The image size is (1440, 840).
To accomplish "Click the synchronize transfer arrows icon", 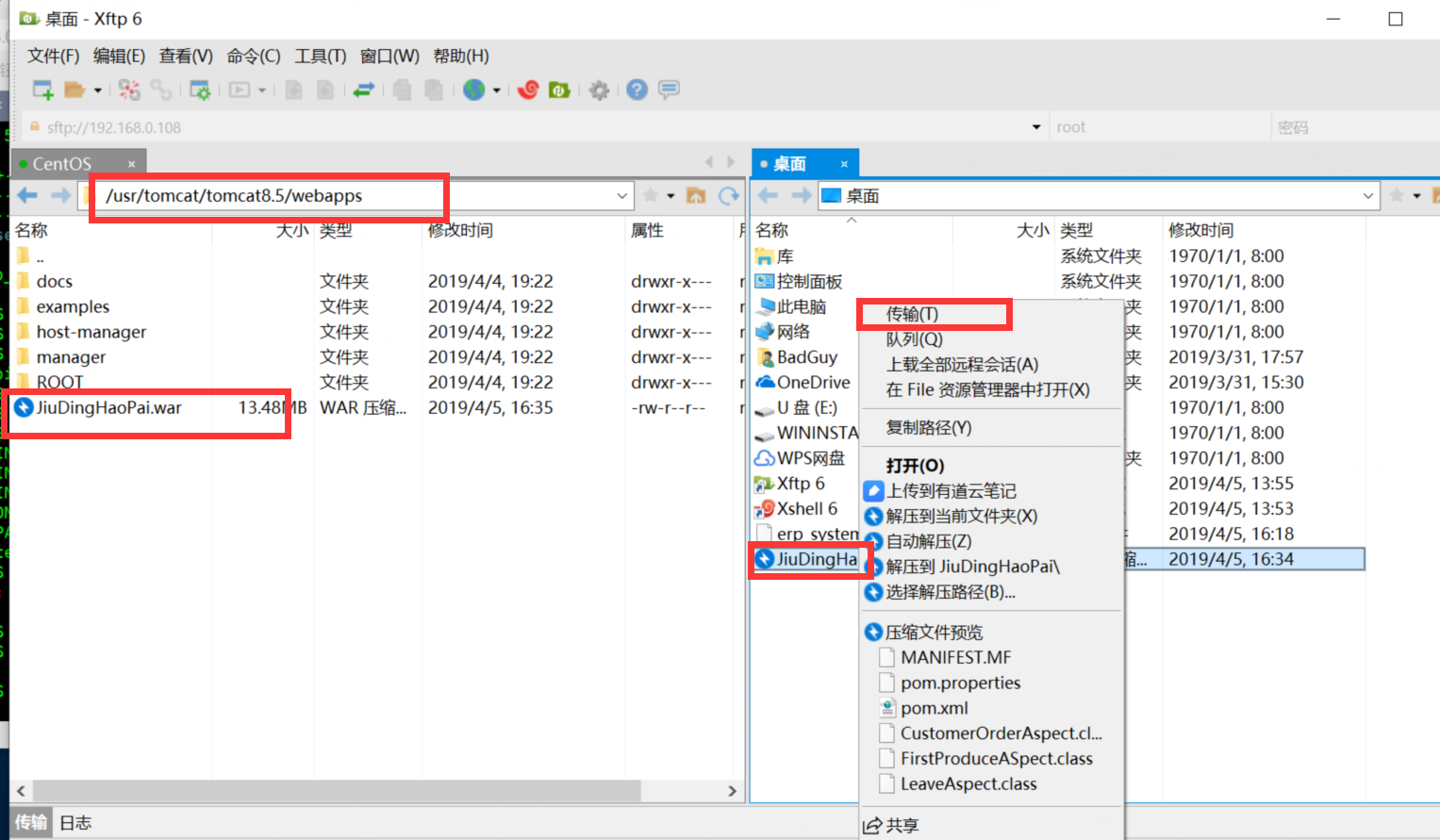I will [x=364, y=91].
